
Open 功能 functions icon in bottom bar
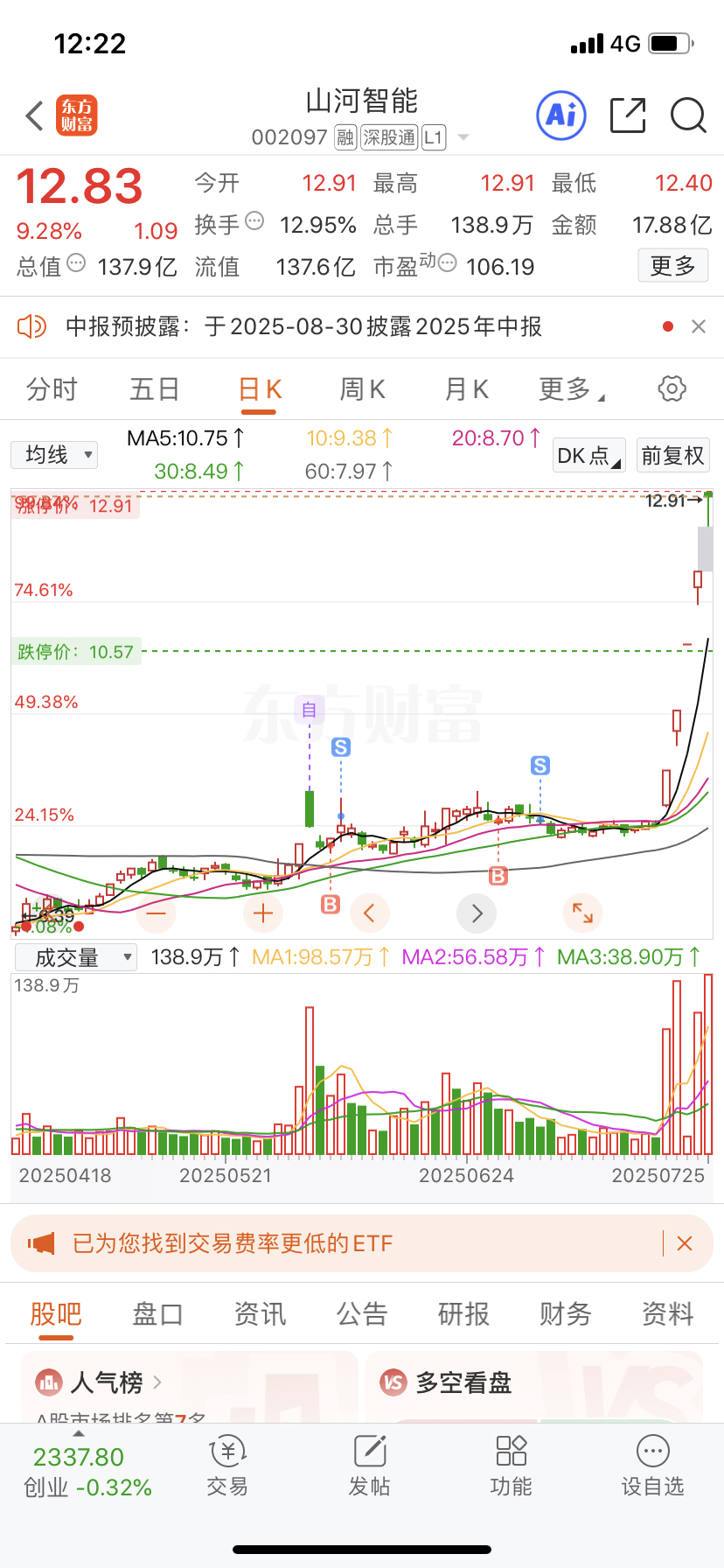511,1466
